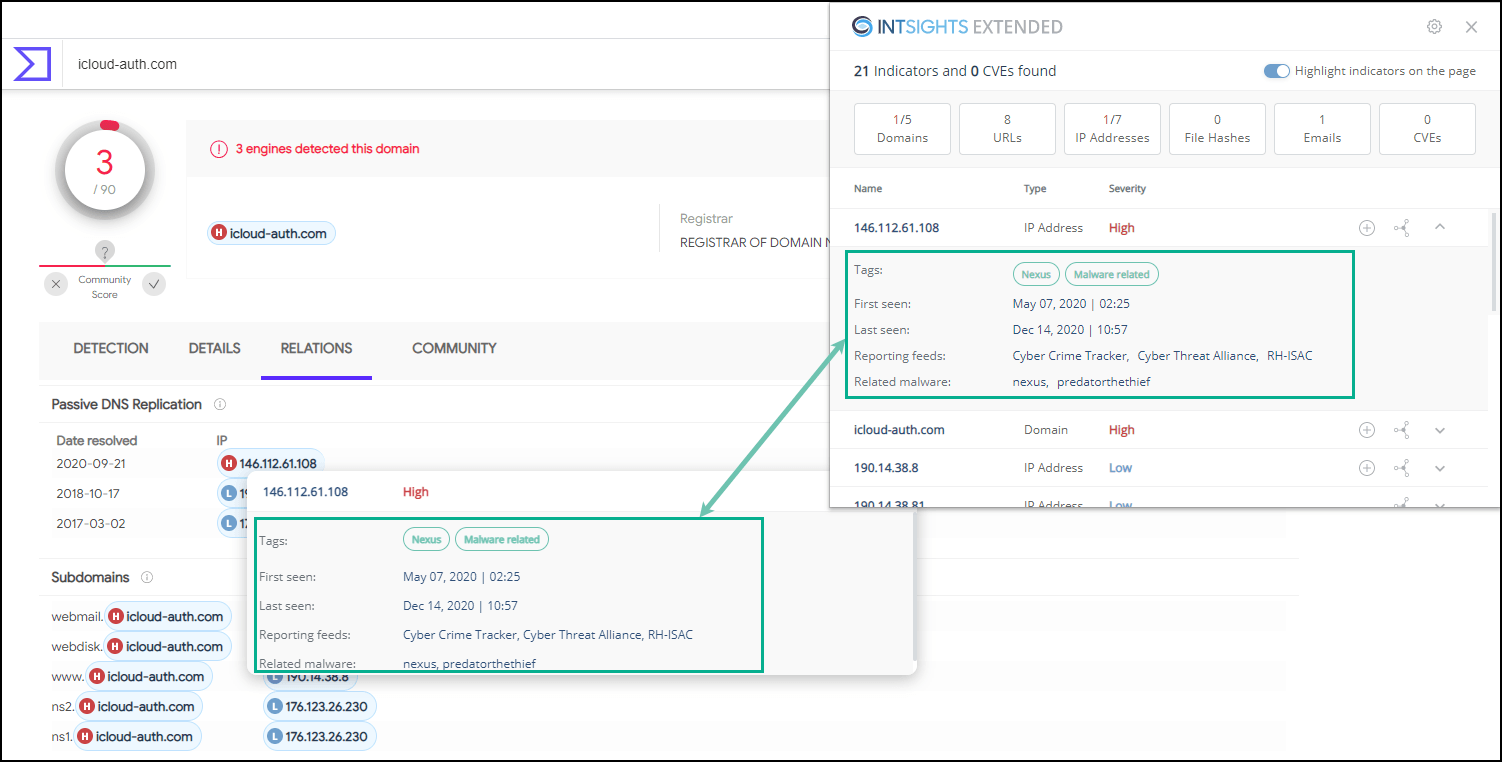The width and height of the screenshot is (1502, 762).
Task: Click www.icloud-auth.com subdomain badge
Action: tap(149, 677)
